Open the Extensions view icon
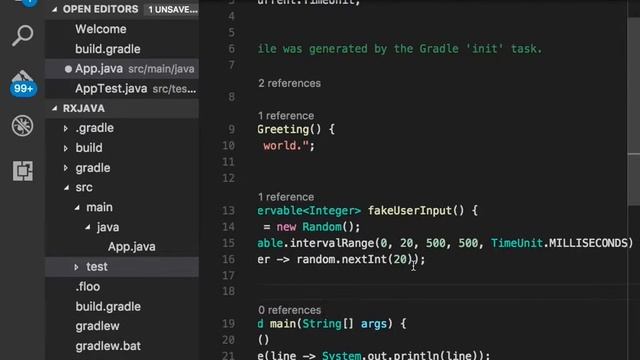 coord(22,171)
